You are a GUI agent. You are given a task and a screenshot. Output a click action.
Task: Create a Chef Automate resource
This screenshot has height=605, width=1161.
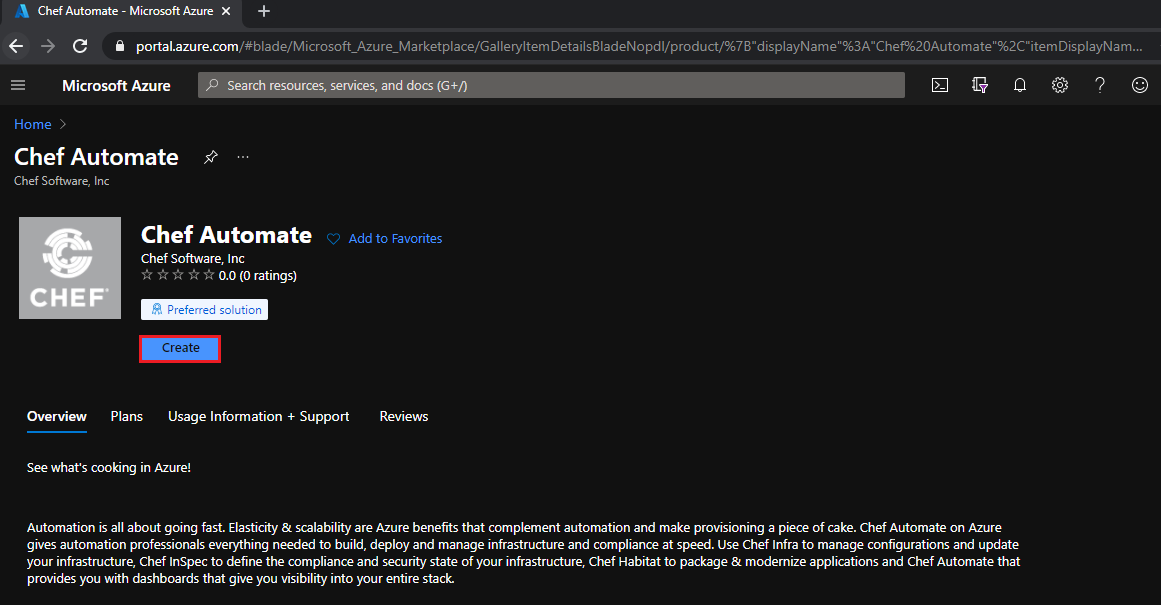[180, 347]
